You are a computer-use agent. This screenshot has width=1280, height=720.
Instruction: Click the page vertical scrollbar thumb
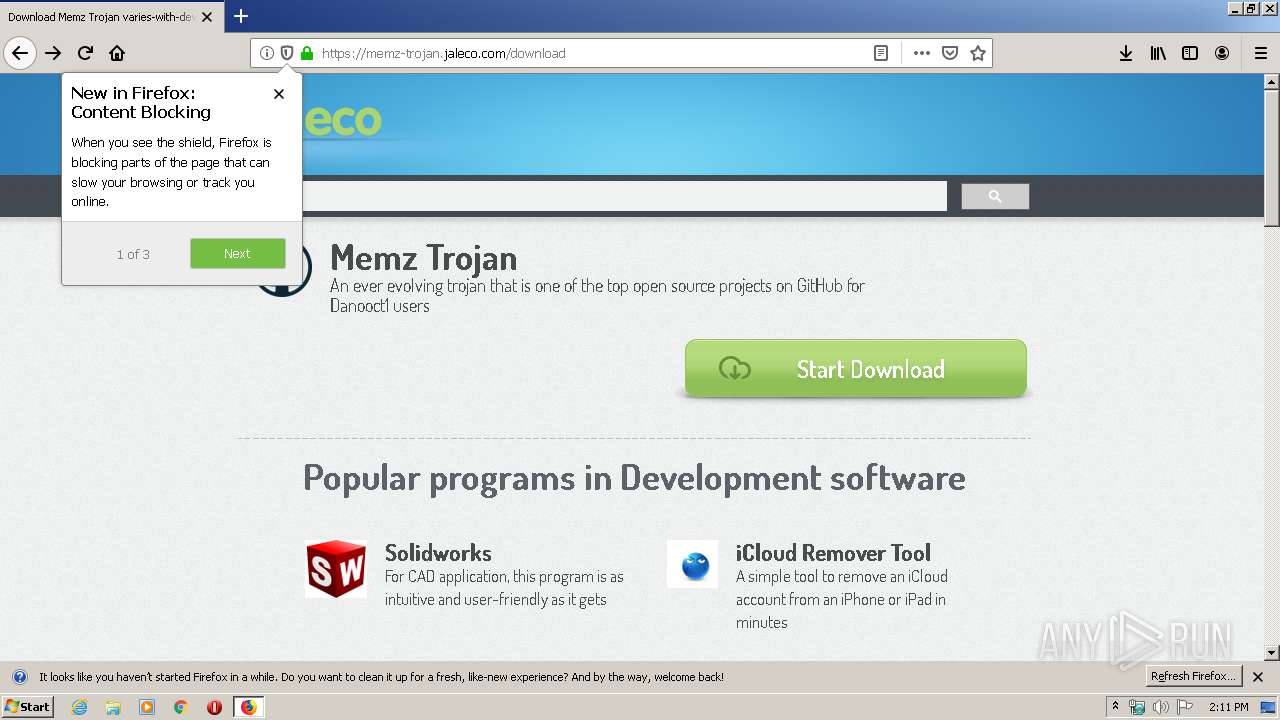(x=1272, y=158)
